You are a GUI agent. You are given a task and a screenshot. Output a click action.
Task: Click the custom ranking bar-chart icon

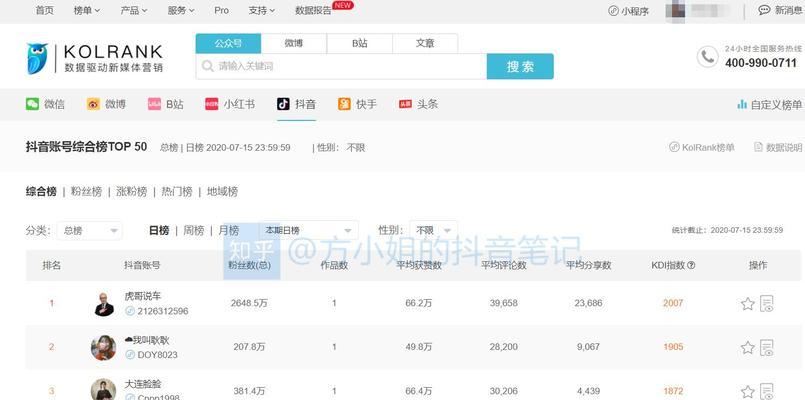742,105
